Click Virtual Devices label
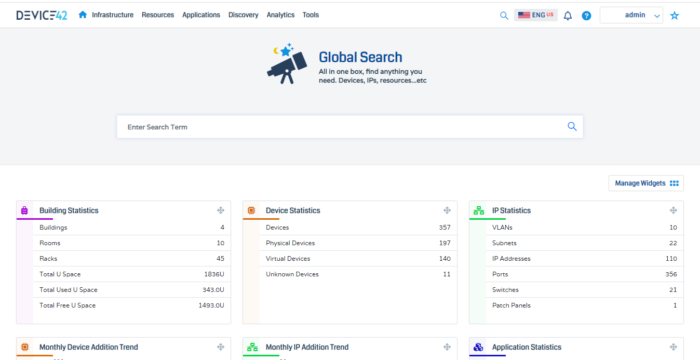Screen dimensions: 700x360 [x=288, y=259]
